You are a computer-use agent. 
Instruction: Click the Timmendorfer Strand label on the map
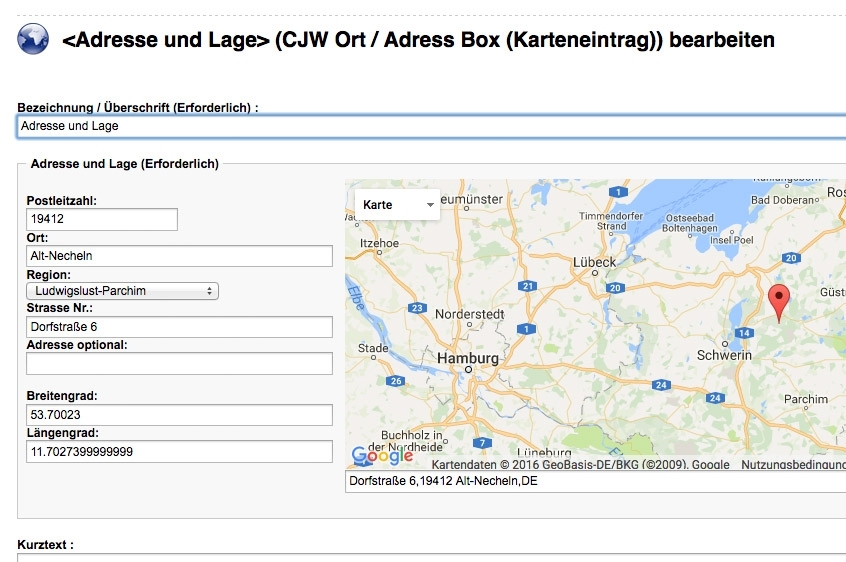click(x=611, y=221)
